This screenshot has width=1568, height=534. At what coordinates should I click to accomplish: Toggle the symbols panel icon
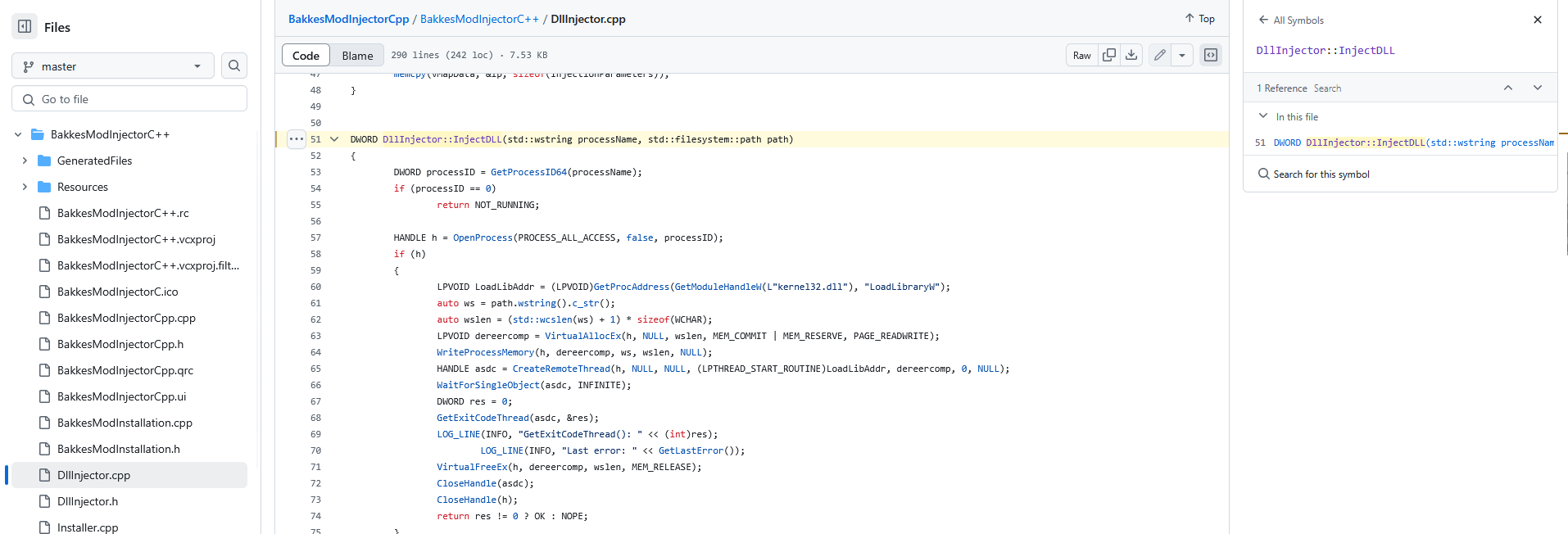pyautogui.click(x=1211, y=55)
